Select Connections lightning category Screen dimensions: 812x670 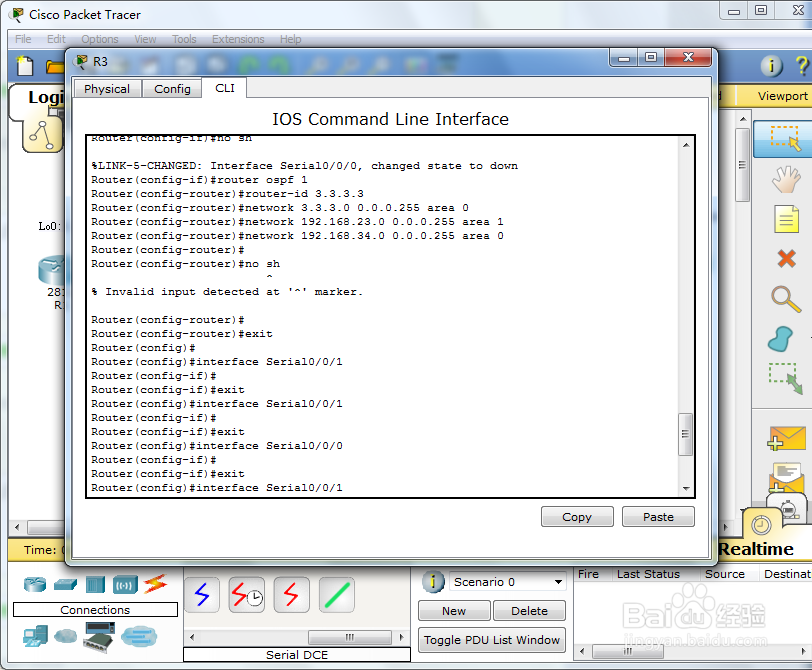(x=155, y=584)
